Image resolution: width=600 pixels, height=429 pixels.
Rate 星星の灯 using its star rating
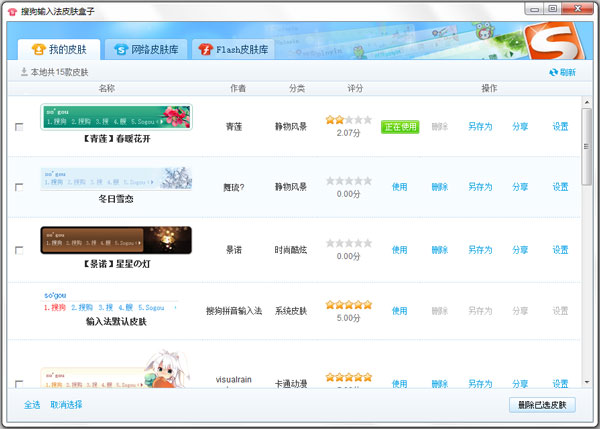point(349,243)
